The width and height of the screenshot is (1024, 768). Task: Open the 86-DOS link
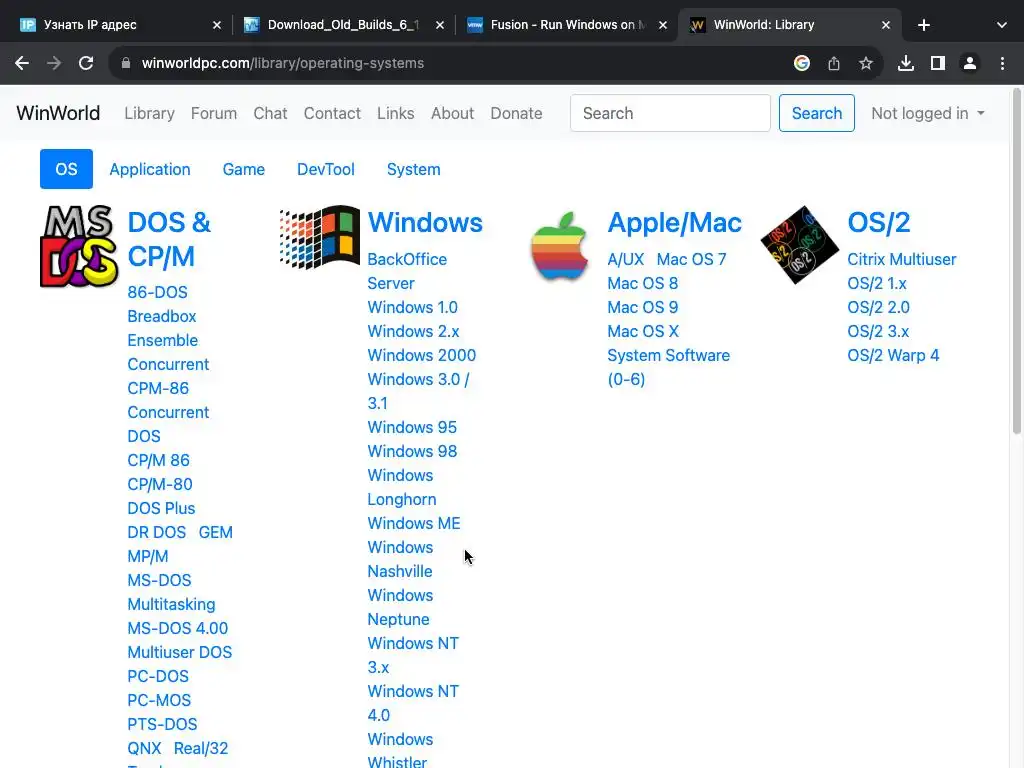157,292
